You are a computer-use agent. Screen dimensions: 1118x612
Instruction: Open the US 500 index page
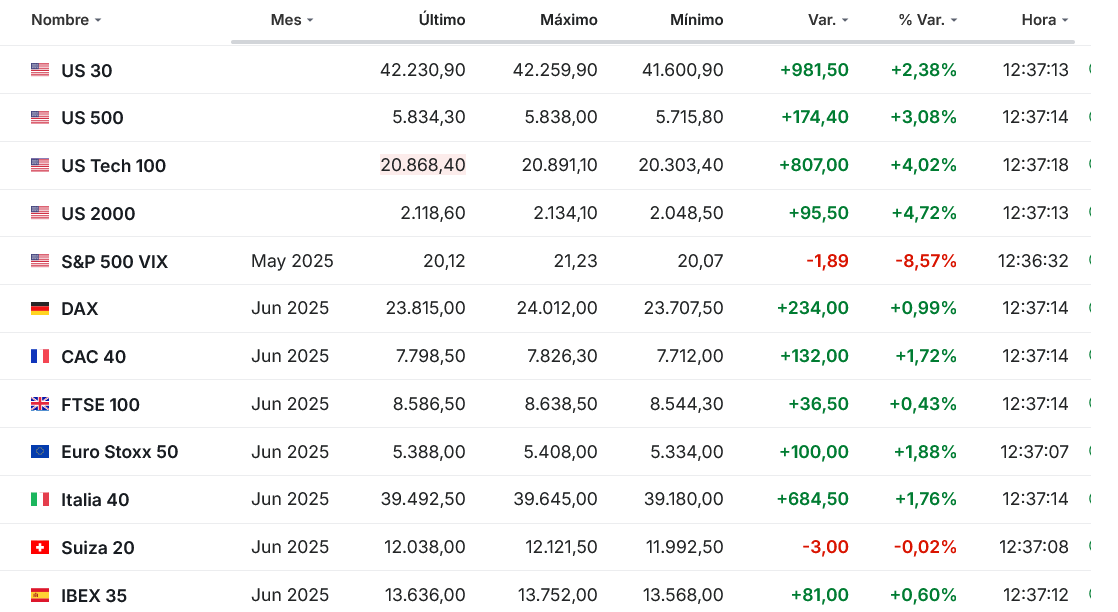tap(92, 118)
